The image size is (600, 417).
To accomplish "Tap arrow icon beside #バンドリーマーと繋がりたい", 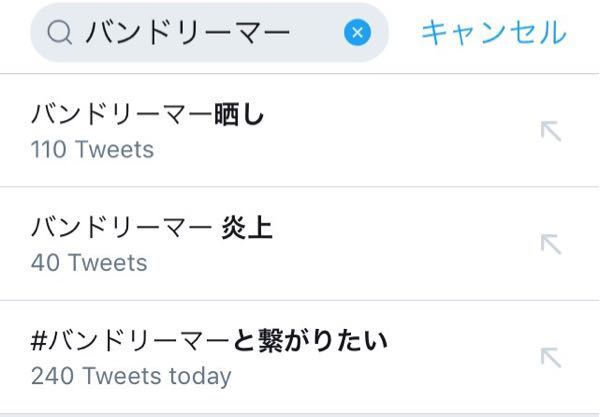I will pos(550,357).
